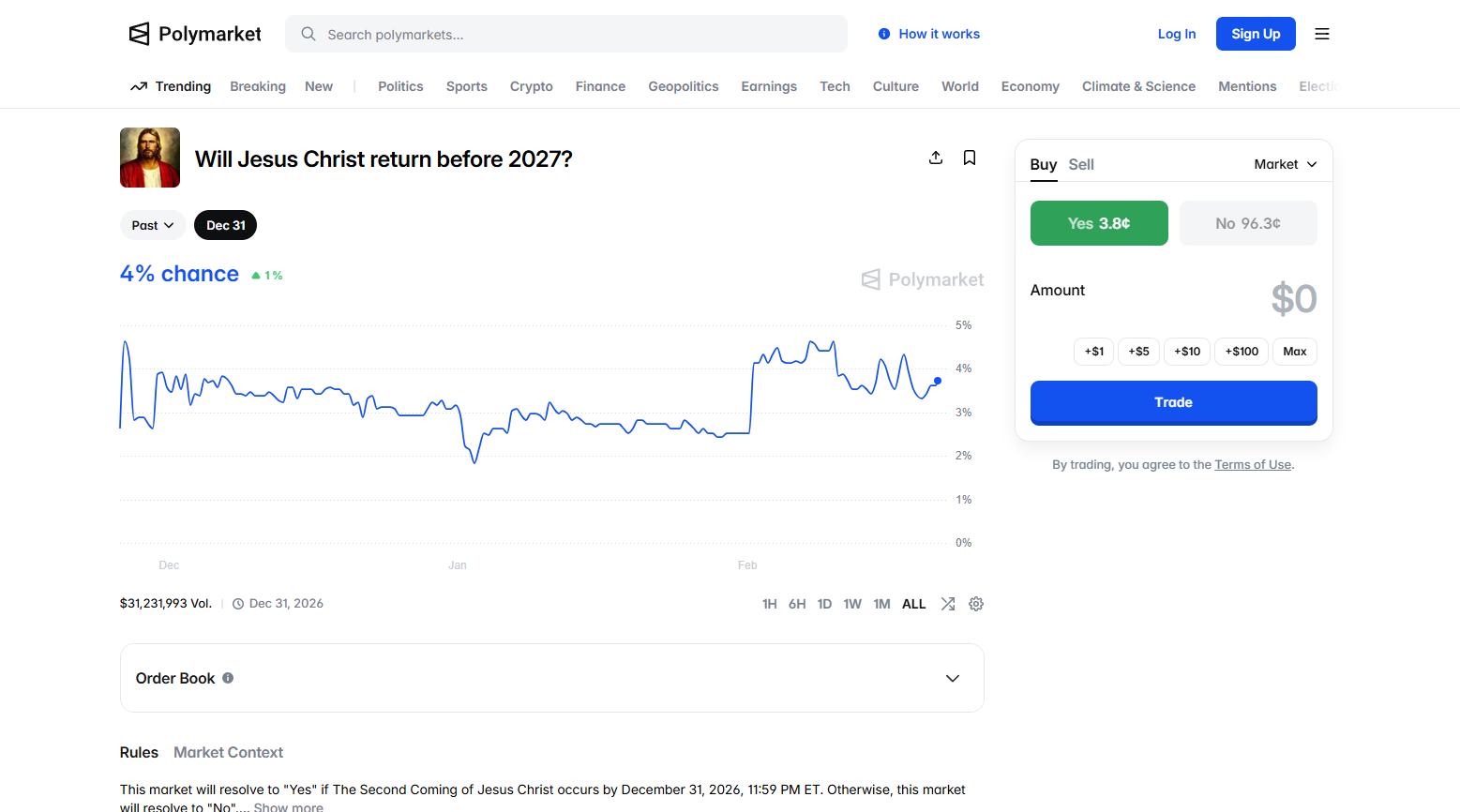Viewport: 1460px width, 812px height.
Task: Click the chart's current price endpoint dot
Action: click(938, 381)
